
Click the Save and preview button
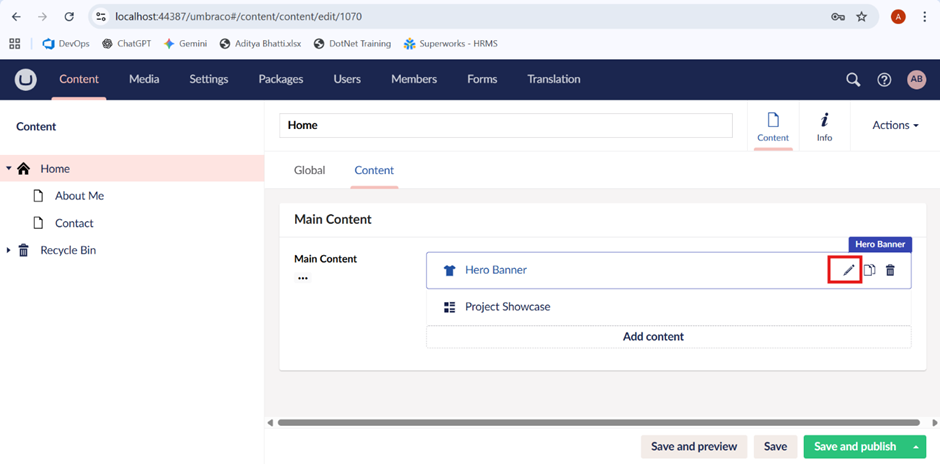click(x=693, y=446)
